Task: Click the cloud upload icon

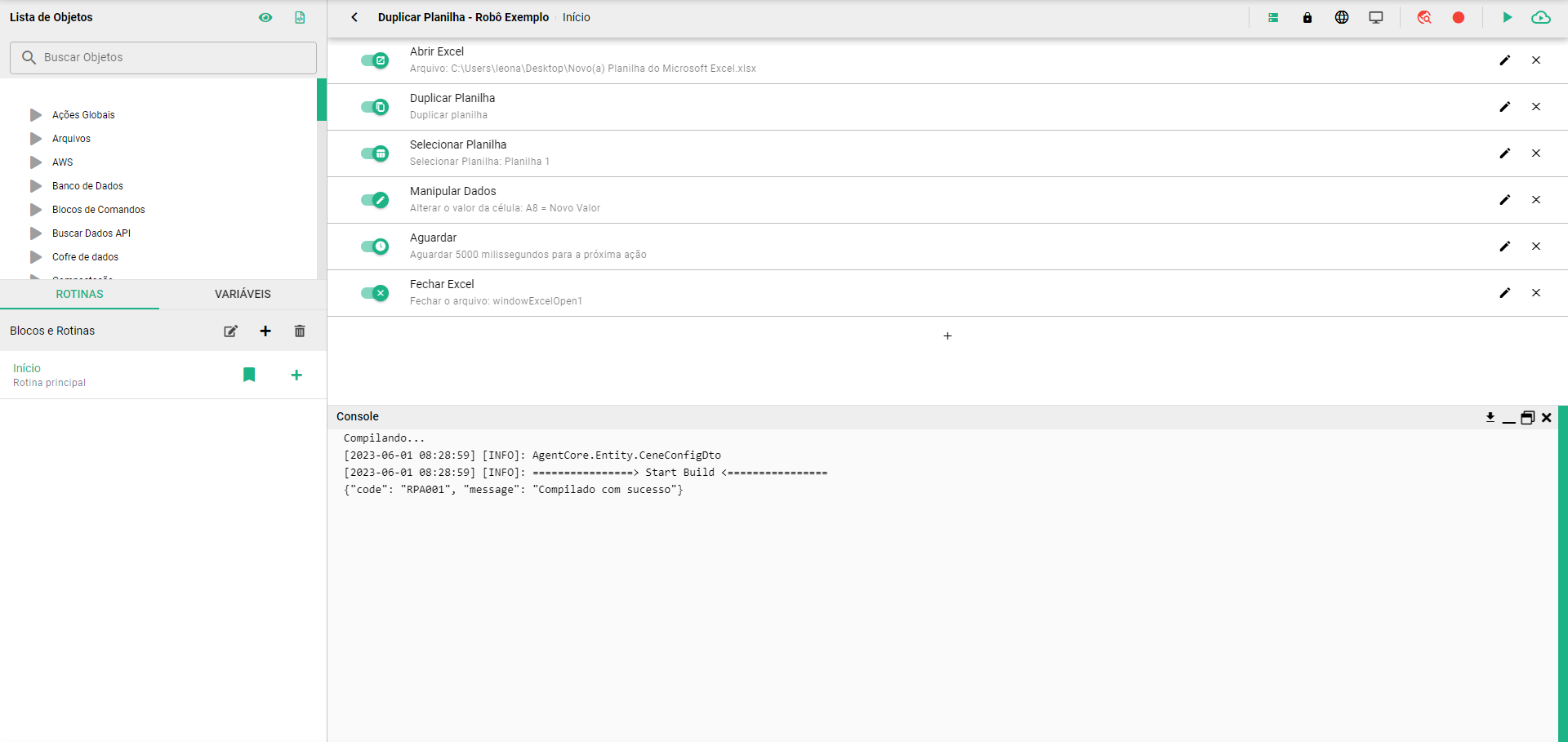Action: (x=1540, y=17)
